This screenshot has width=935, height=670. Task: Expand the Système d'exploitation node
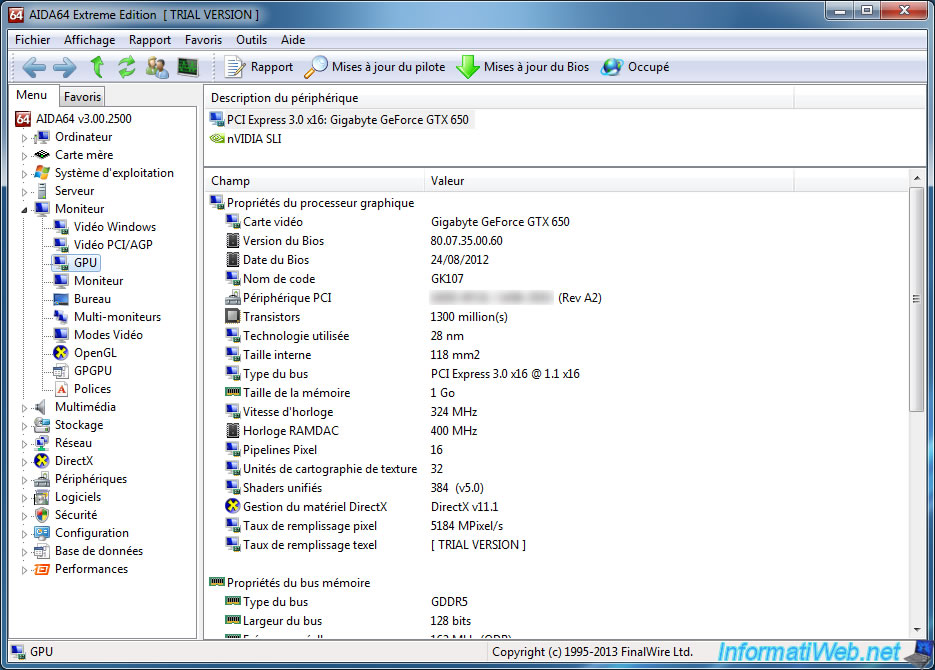(x=24, y=174)
